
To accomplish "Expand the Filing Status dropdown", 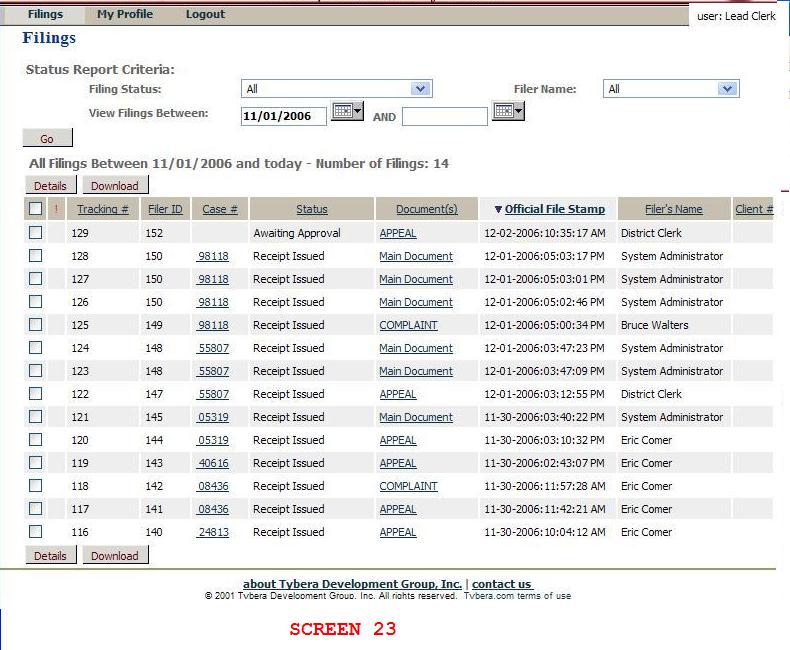I will (x=336, y=89).
